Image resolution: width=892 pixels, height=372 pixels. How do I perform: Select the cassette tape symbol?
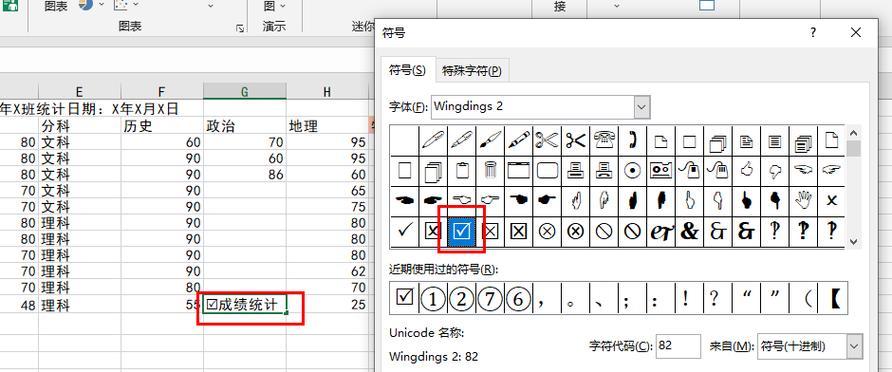pyautogui.click(x=660, y=170)
